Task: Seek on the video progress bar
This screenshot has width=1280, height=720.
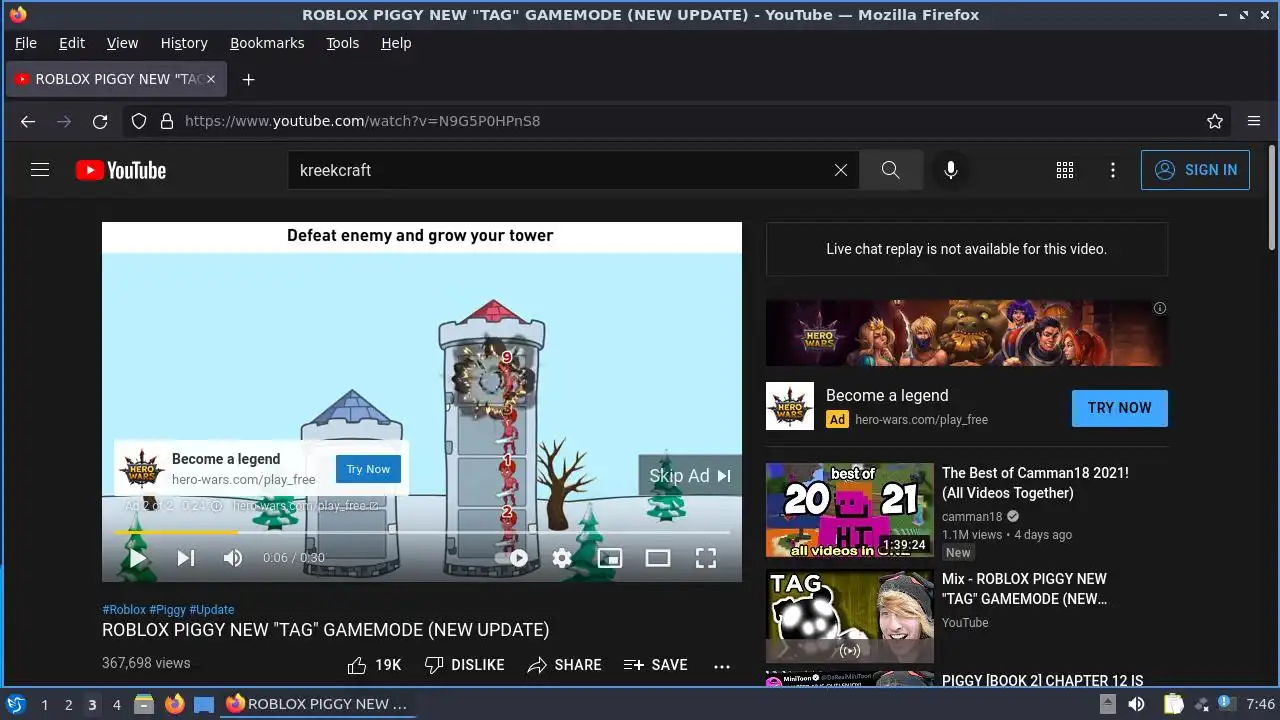Action: coord(422,532)
